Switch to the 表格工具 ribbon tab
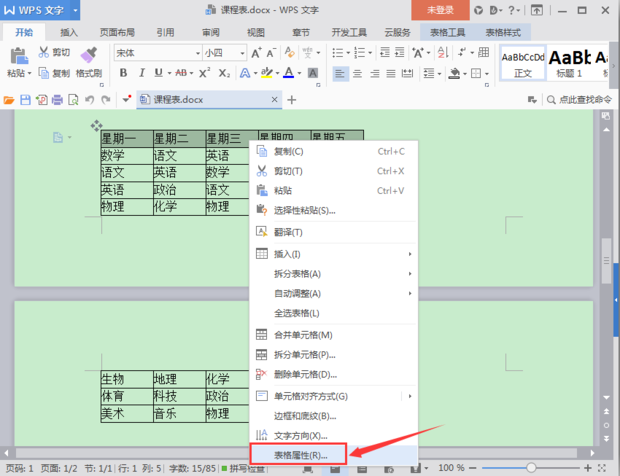The image size is (620, 476). 448,32
